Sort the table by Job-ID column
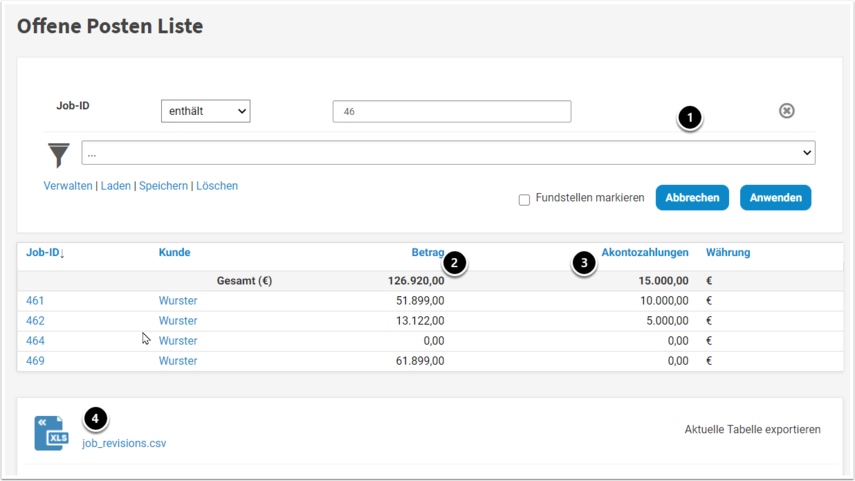The height and width of the screenshot is (481, 855). pos(45,253)
